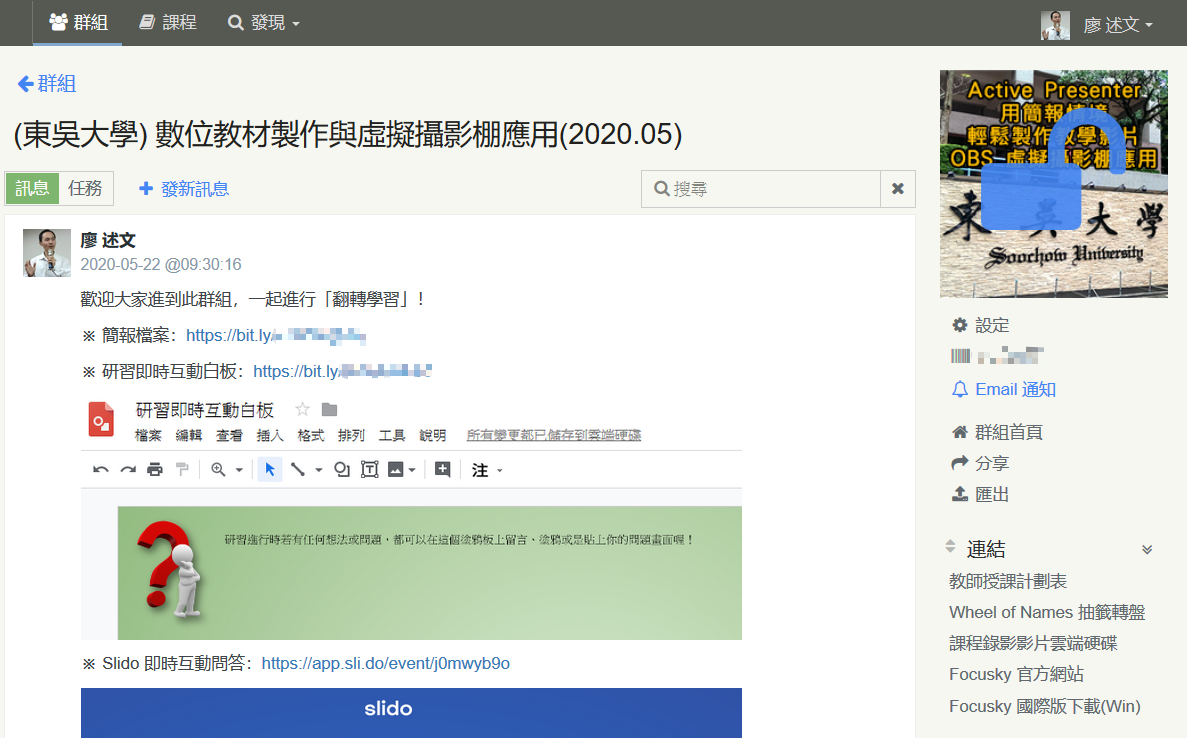Image resolution: width=1187 pixels, height=738 pixels.
Task: Open the 研習即時互動白板 bit.ly link
Action: point(342,371)
